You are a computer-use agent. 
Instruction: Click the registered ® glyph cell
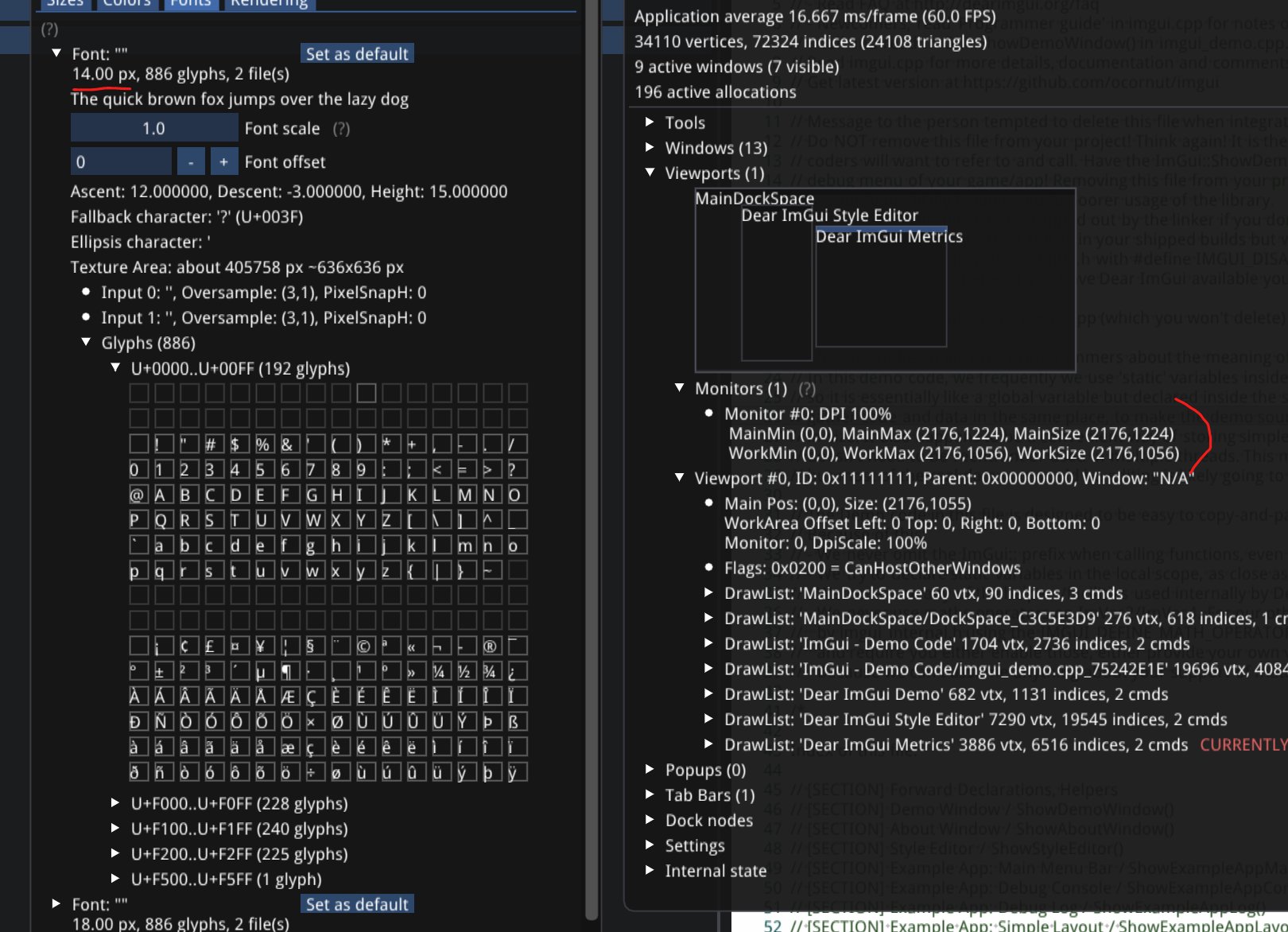492,646
